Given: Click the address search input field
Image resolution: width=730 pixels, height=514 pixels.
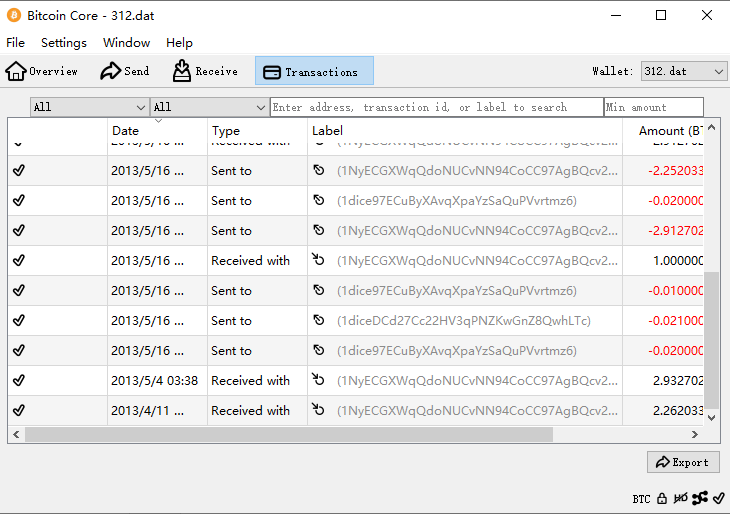Looking at the screenshot, I should point(436,107).
